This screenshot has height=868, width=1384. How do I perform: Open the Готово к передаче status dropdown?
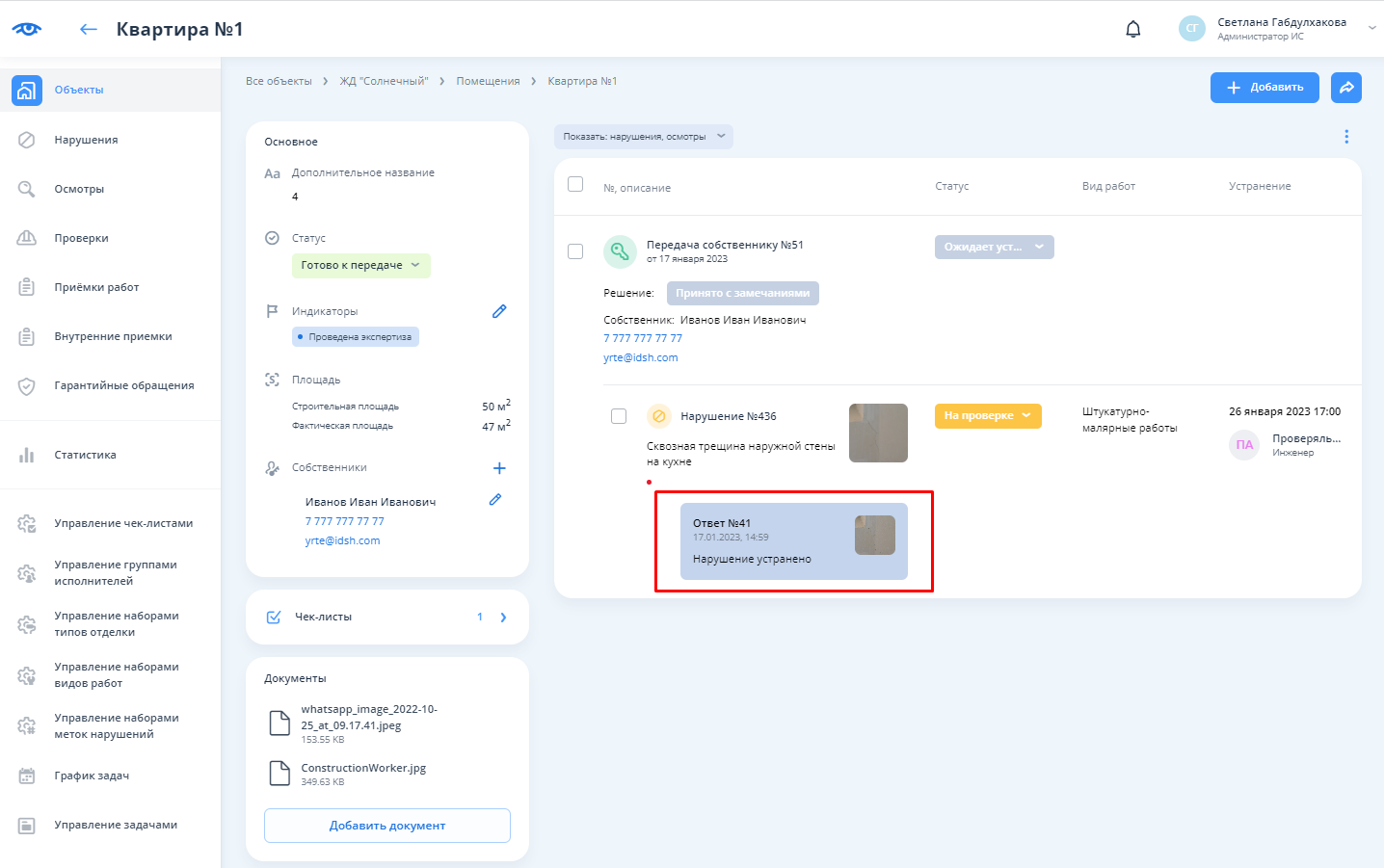point(360,266)
